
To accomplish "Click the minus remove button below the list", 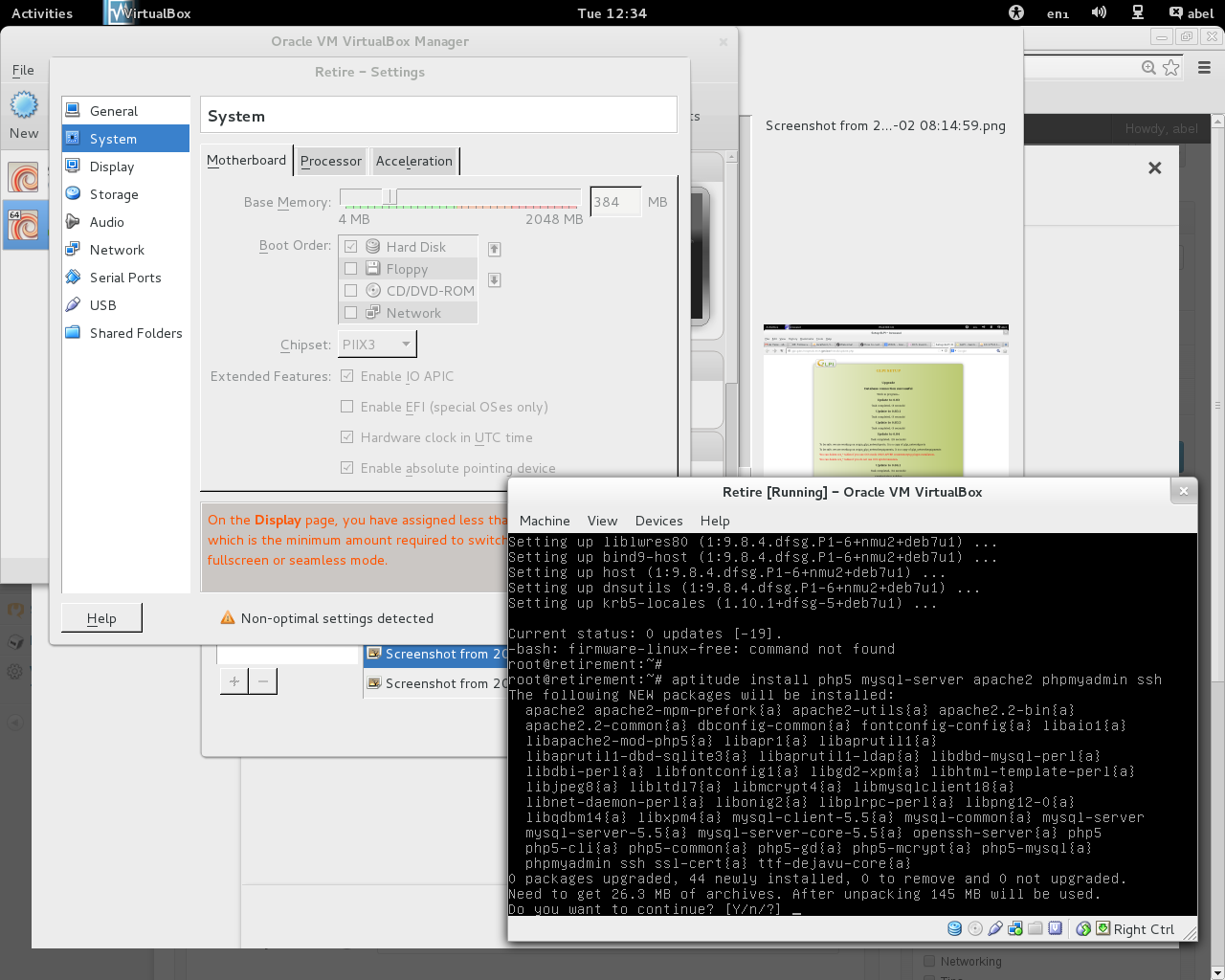I will (262, 681).
